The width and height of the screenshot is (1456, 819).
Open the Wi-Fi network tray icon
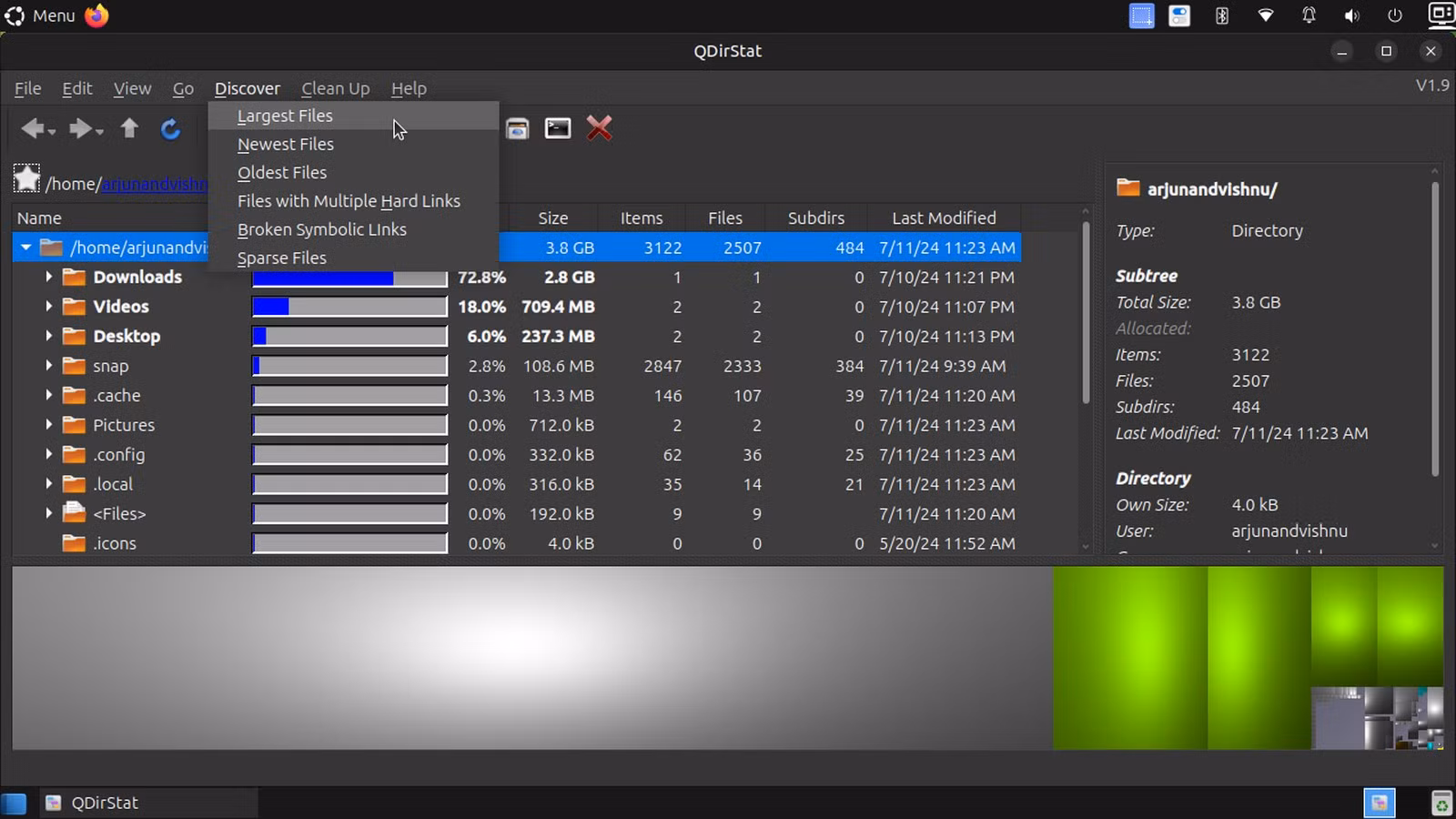1266,15
